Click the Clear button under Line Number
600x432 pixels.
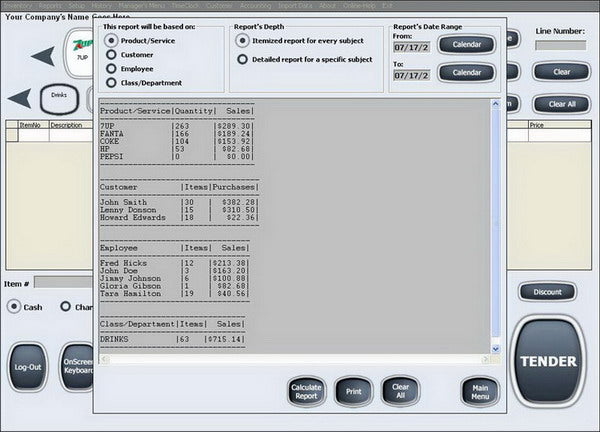click(x=561, y=72)
